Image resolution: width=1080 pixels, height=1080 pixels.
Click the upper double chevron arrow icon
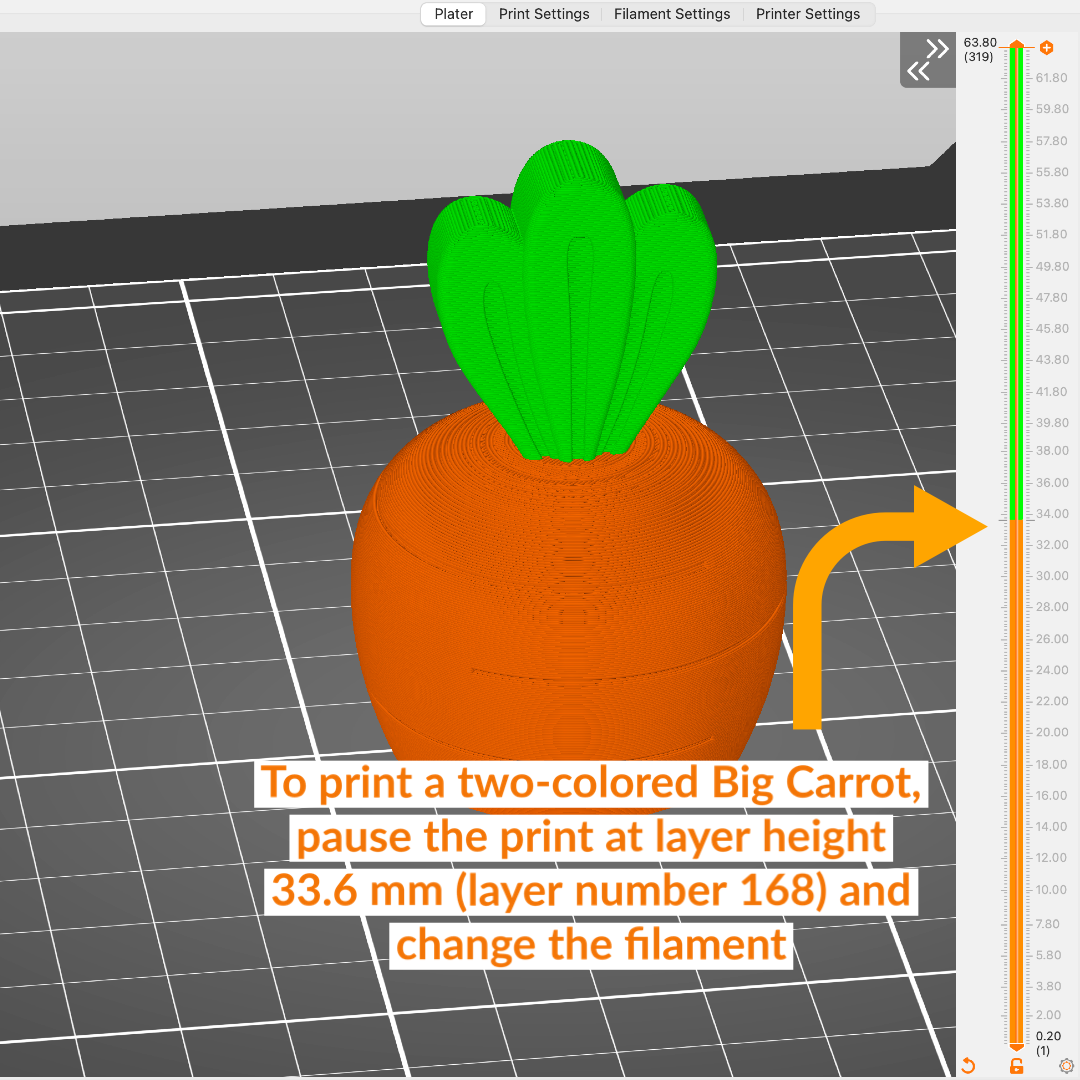(936, 46)
